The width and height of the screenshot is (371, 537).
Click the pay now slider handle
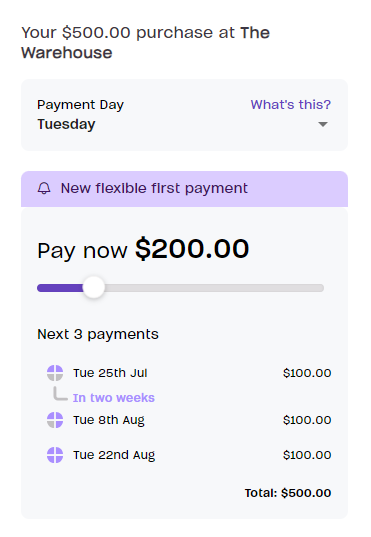tap(94, 288)
